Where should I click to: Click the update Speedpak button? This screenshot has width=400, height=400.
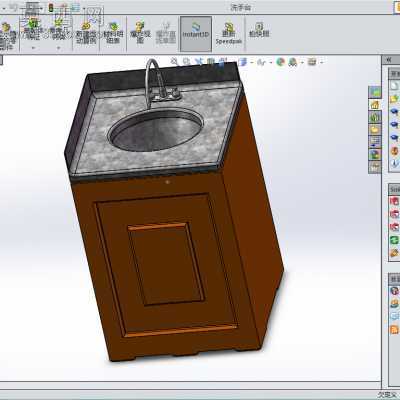(229, 34)
